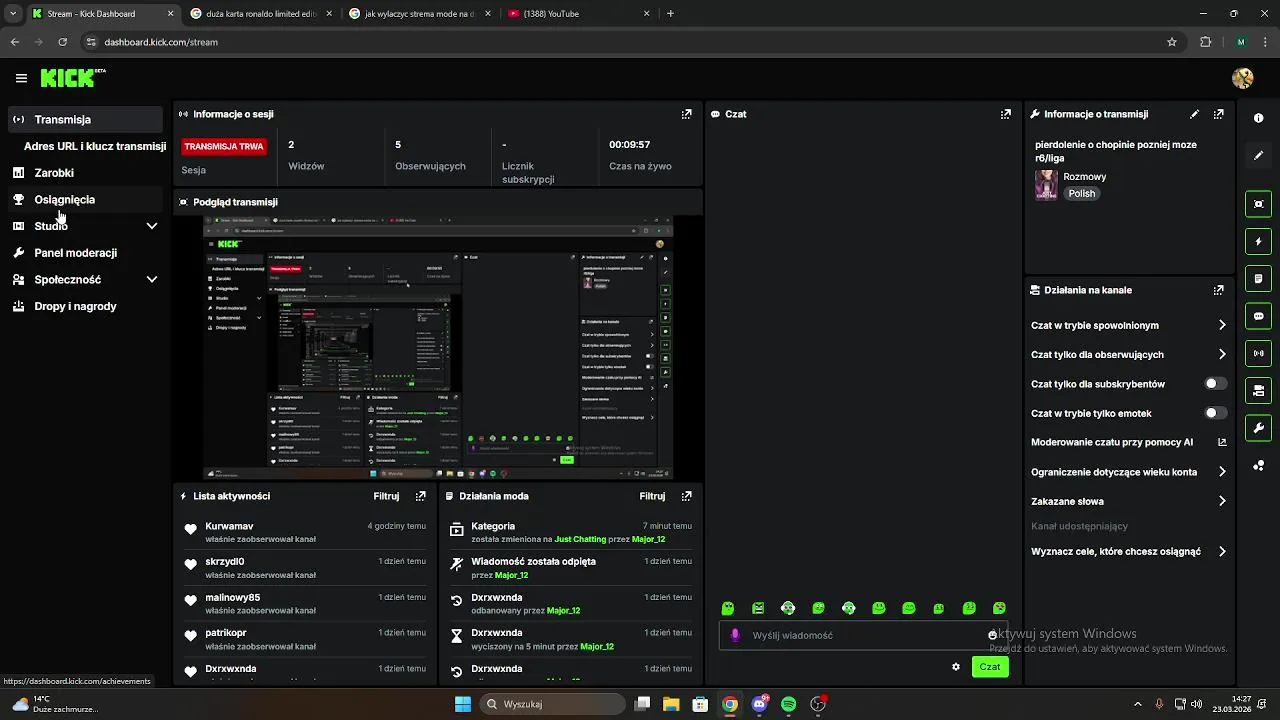Pop out the Działania na kanale panel

[x=1218, y=290]
